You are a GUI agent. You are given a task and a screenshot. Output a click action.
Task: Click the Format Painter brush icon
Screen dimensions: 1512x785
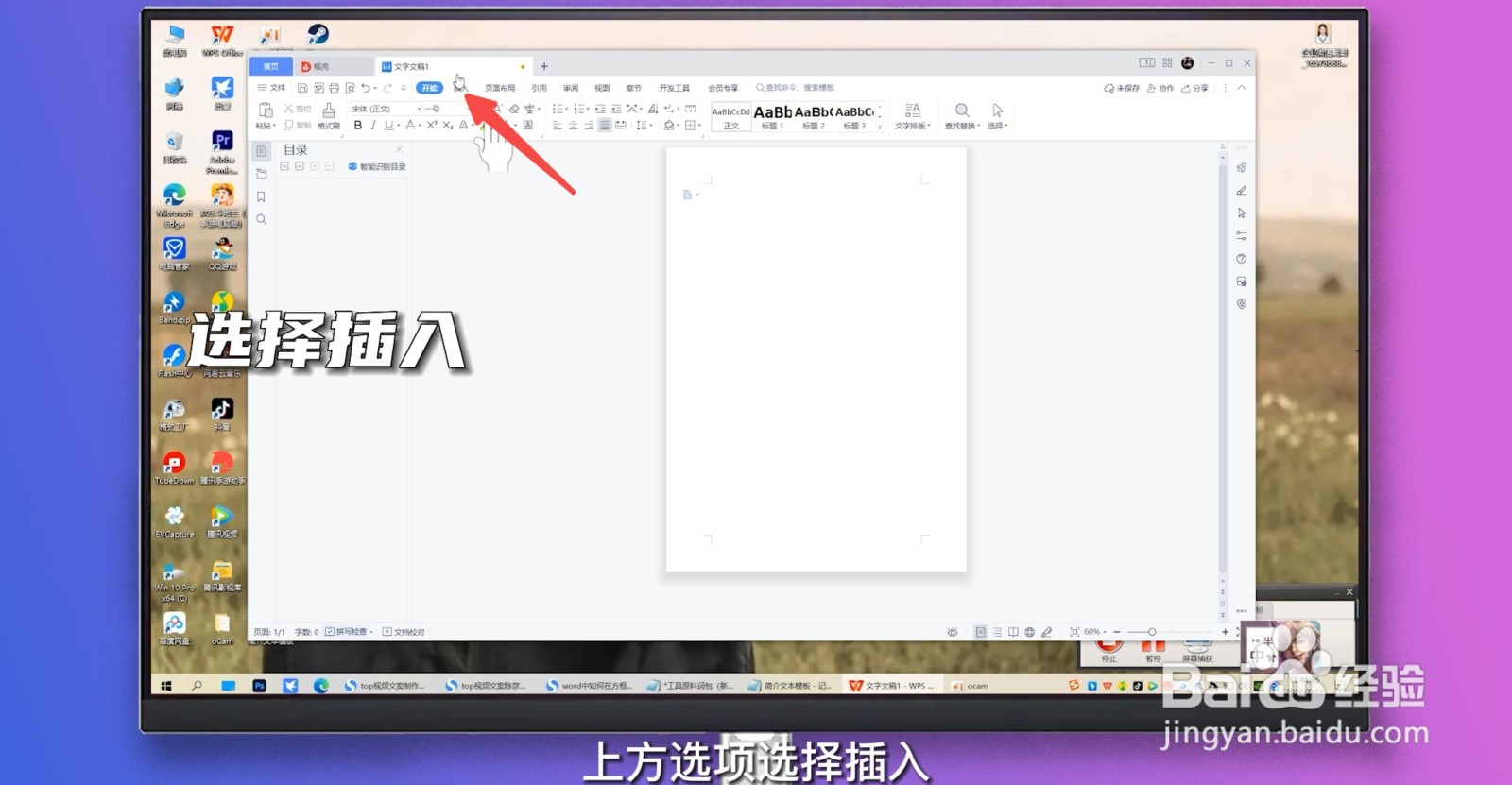click(329, 111)
